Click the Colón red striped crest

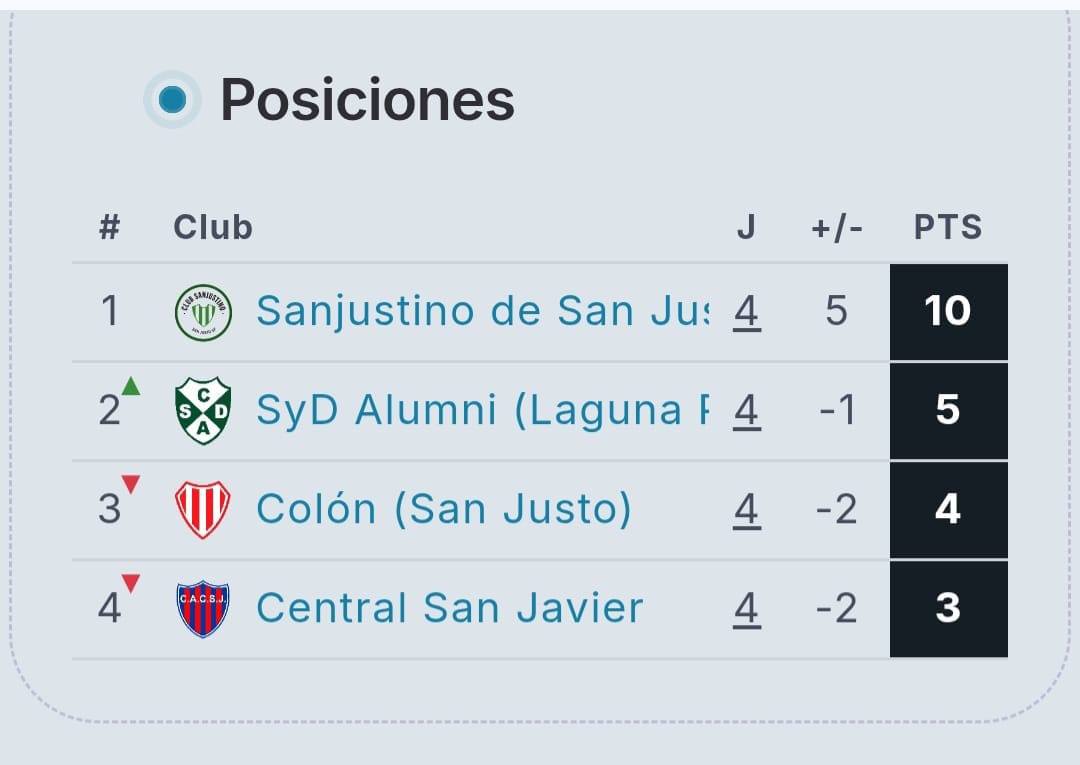[x=203, y=510]
